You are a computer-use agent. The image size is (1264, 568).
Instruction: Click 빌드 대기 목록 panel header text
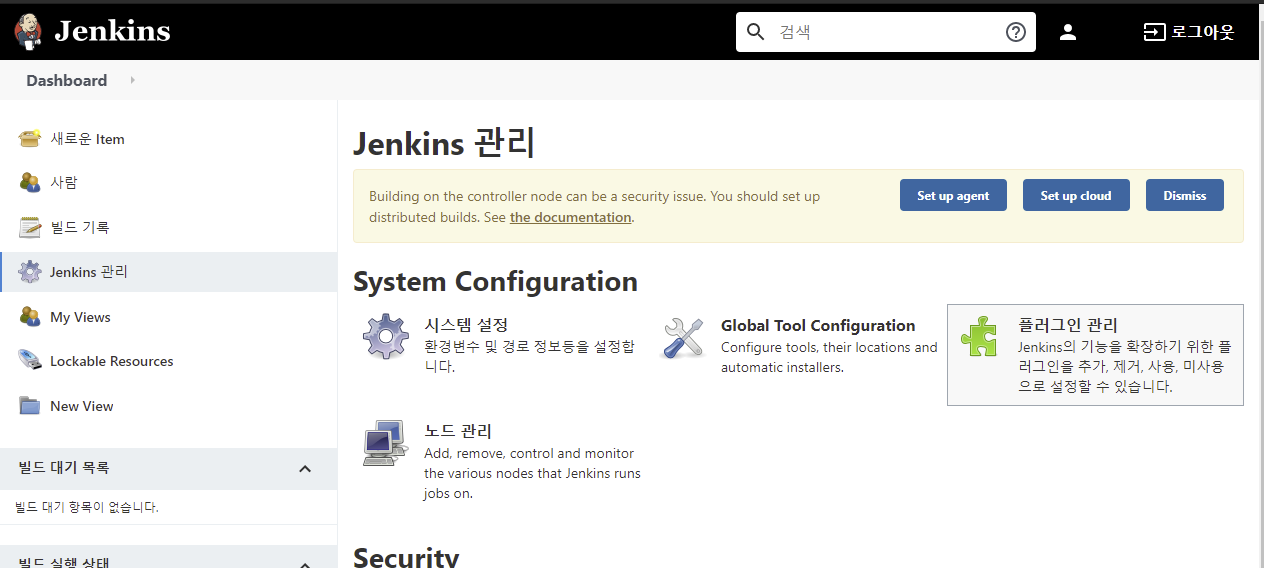coord(64,468)
